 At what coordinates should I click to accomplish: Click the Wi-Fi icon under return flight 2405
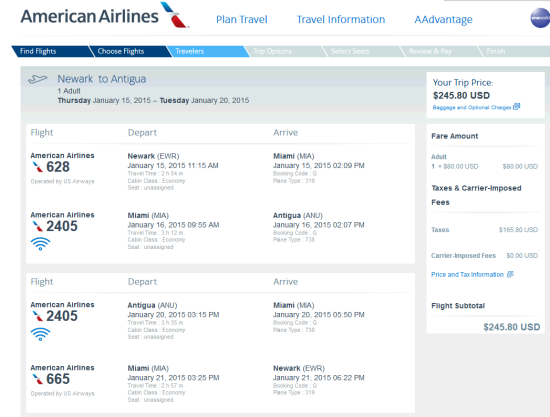point(40,334)
